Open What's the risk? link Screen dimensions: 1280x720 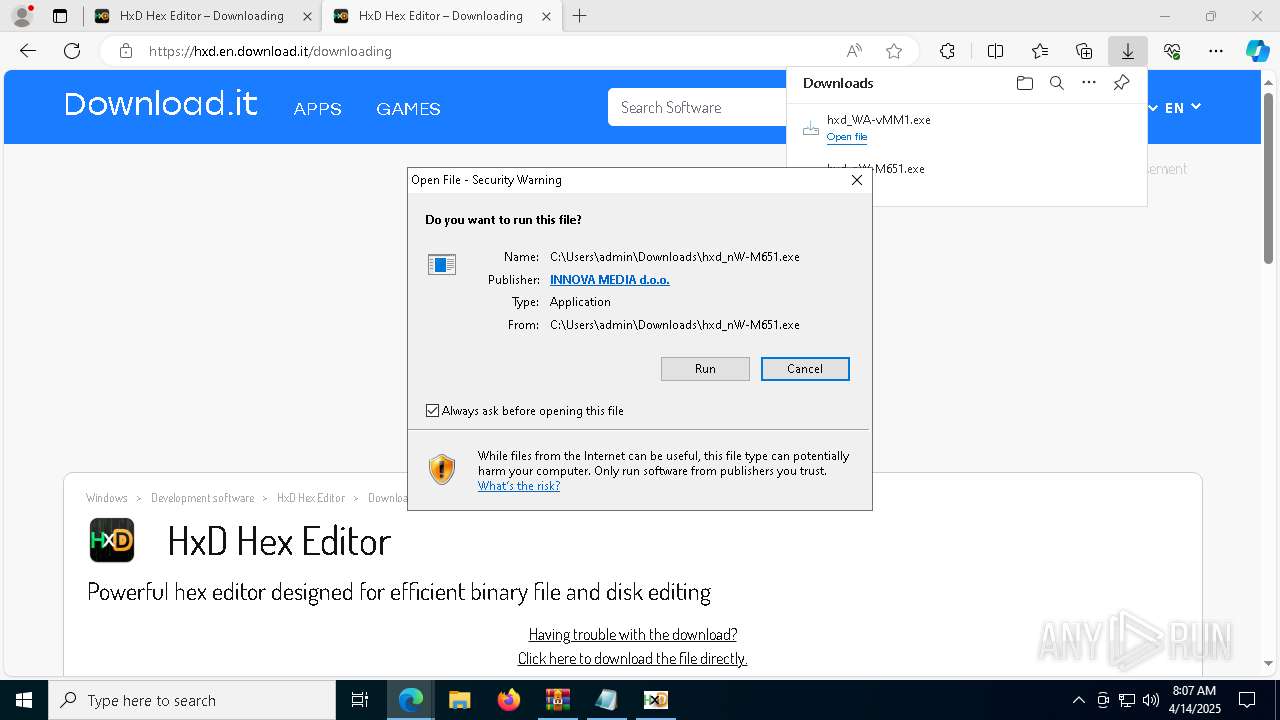(x=519, y=486)
